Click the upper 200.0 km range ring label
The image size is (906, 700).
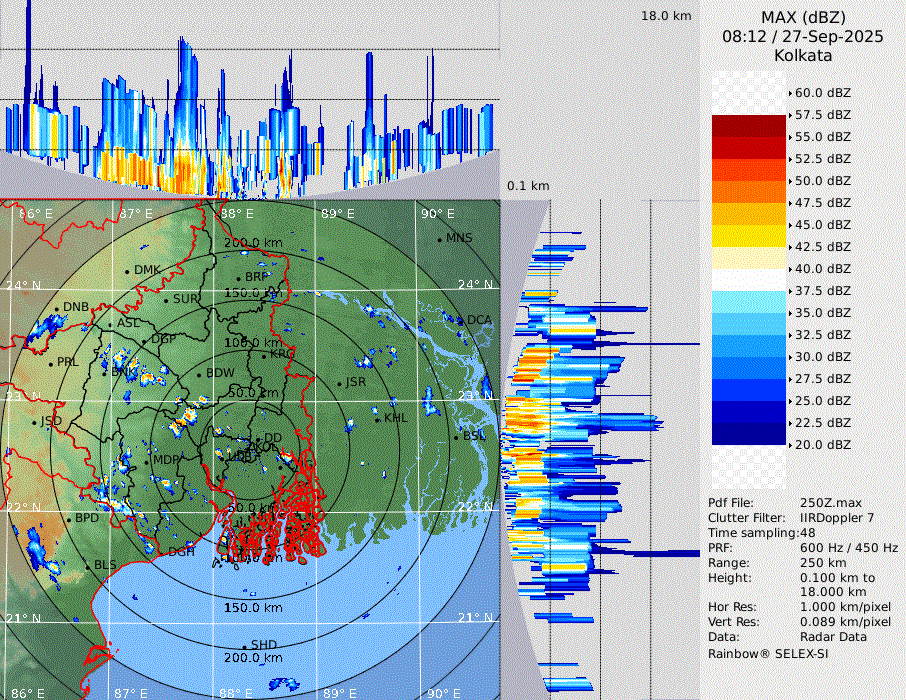tap(253, 243)
